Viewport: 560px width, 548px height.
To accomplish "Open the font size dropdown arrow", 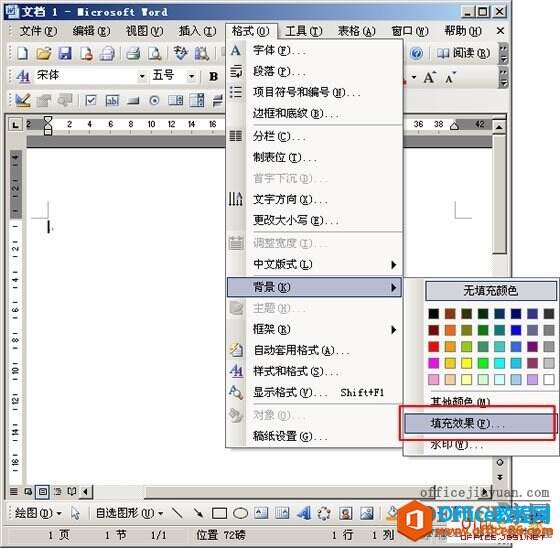I will point(191,76).
